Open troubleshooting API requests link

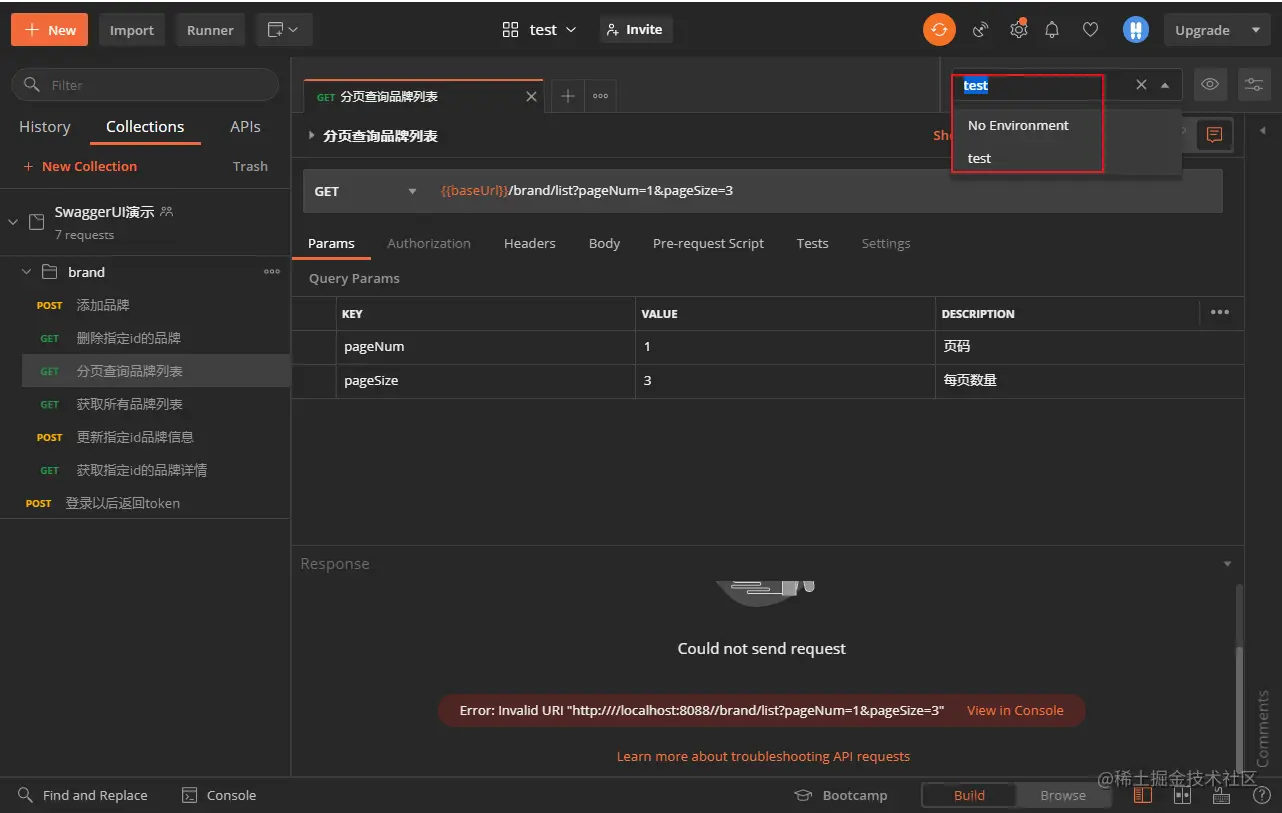pyautogui.click(x=763, y=756)
